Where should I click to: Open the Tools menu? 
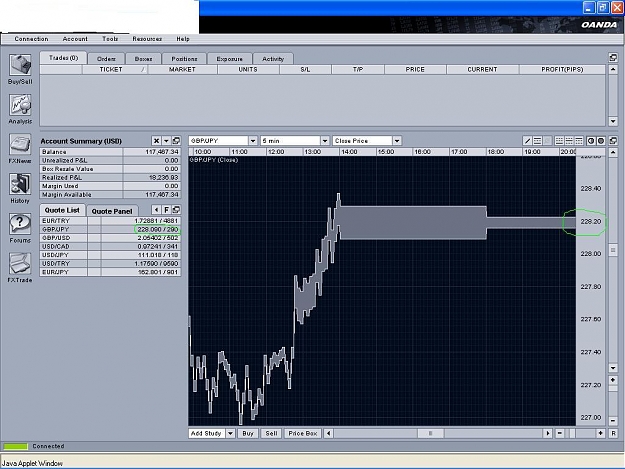(x=110, y=39)
